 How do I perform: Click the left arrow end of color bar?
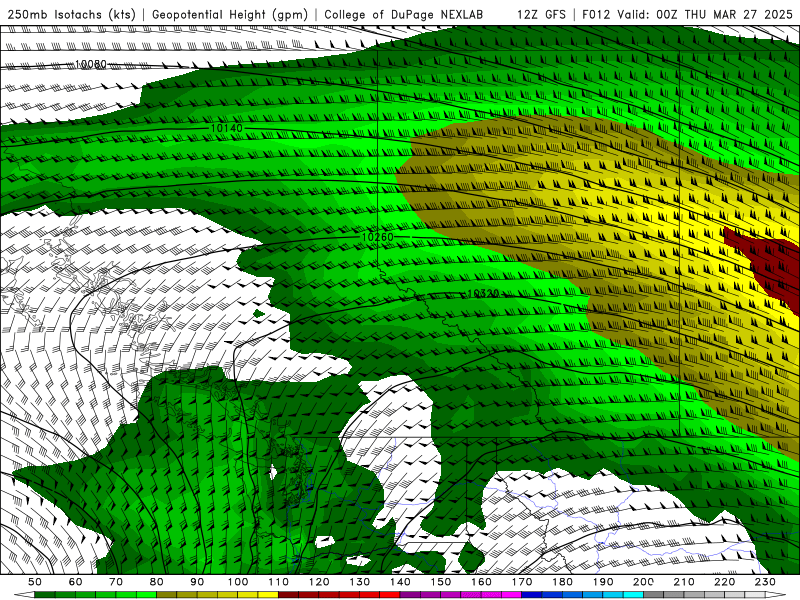click(x=24, y=594)
